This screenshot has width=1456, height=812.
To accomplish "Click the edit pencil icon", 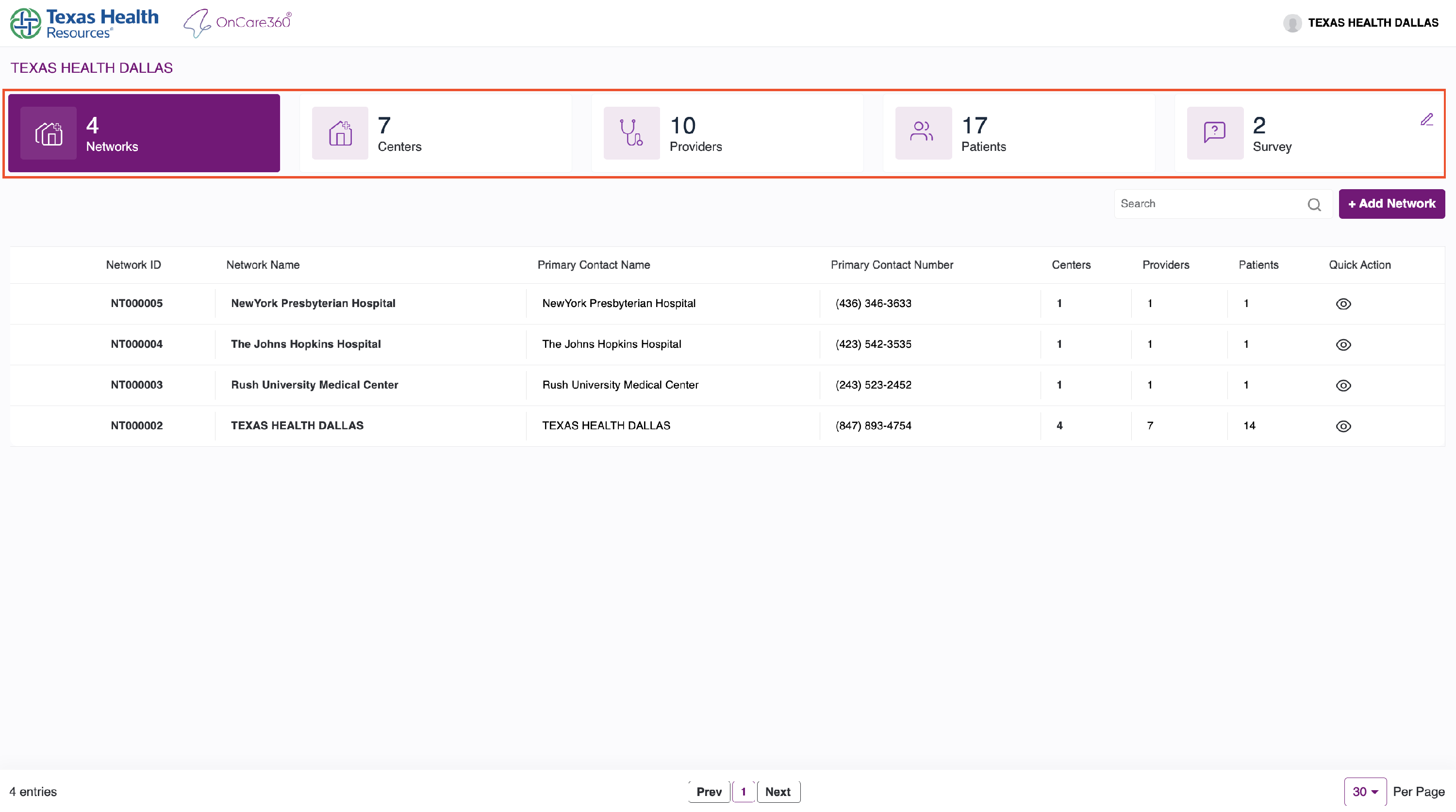I will (1426, 119).
